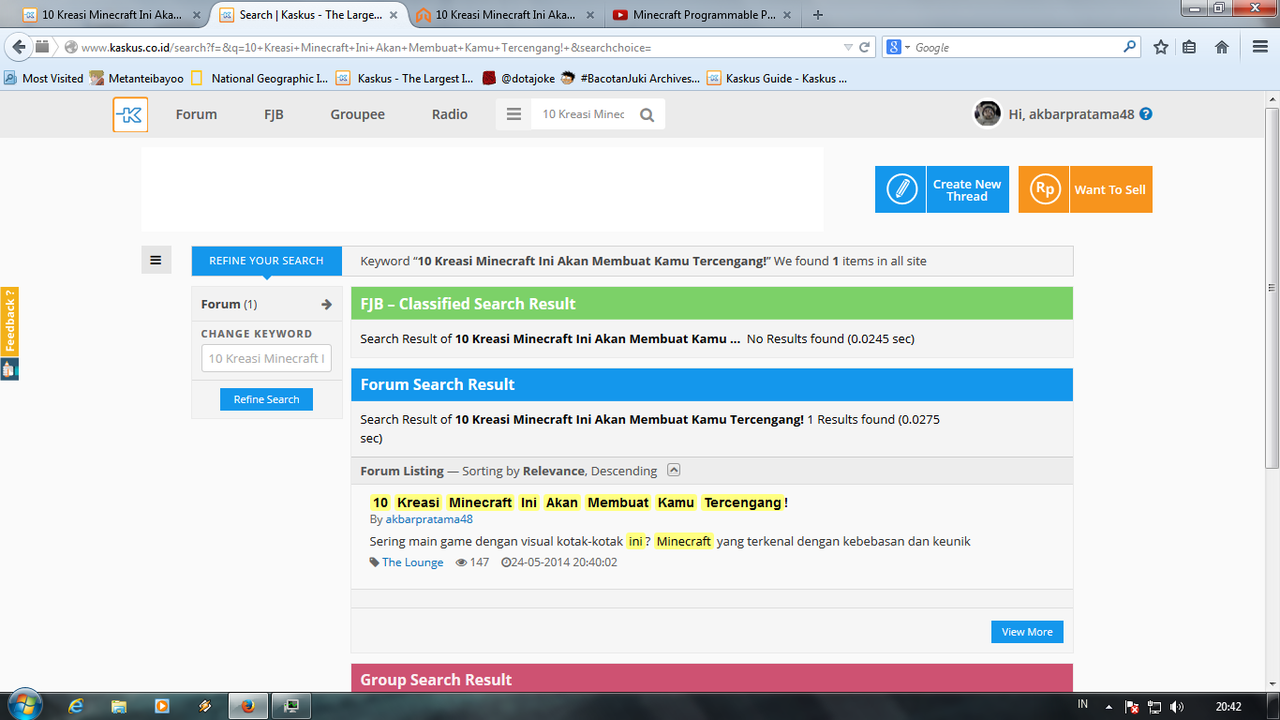Click the Hi, akbarpratama48 username
Image resolution: width=1280 pixels, height=720 pixels.
pyautogui.click(x=1071, y=114)
